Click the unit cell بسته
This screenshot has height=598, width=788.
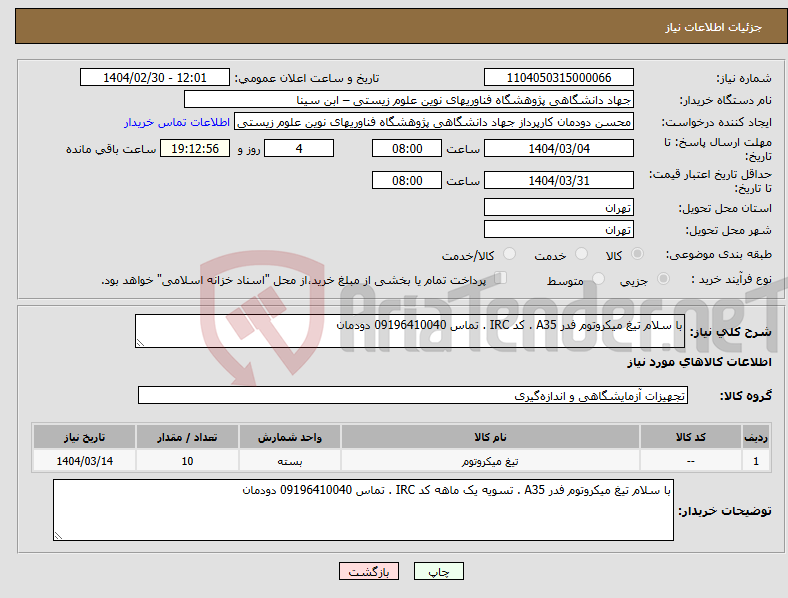coord(290,461)
